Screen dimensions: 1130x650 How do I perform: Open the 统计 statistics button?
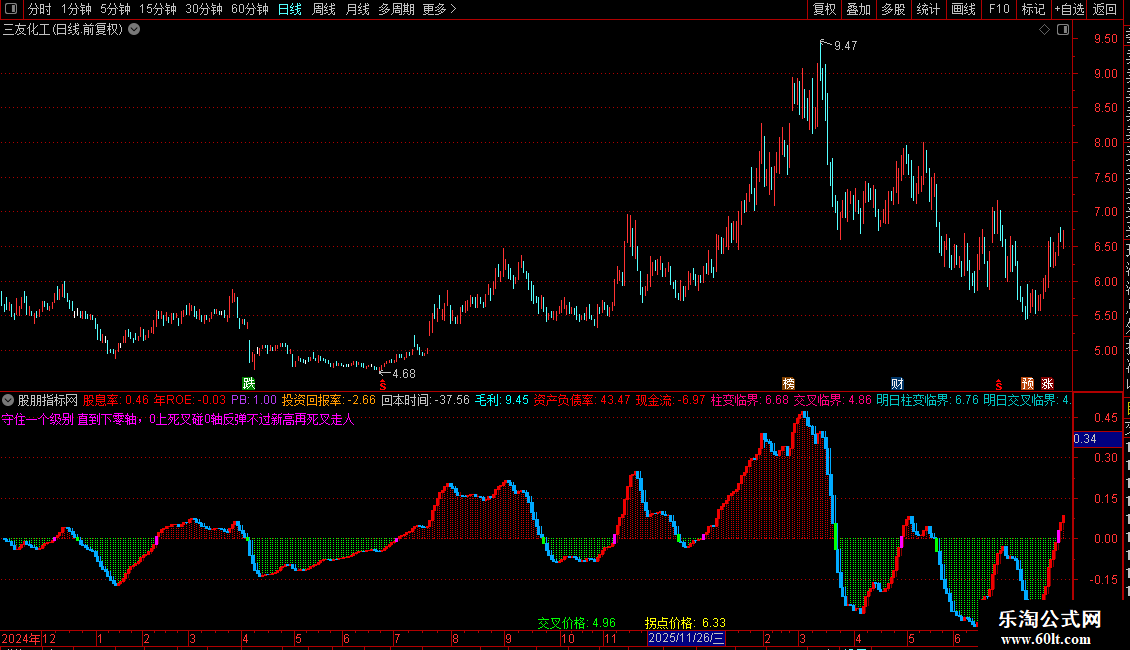tap(928, 9)
